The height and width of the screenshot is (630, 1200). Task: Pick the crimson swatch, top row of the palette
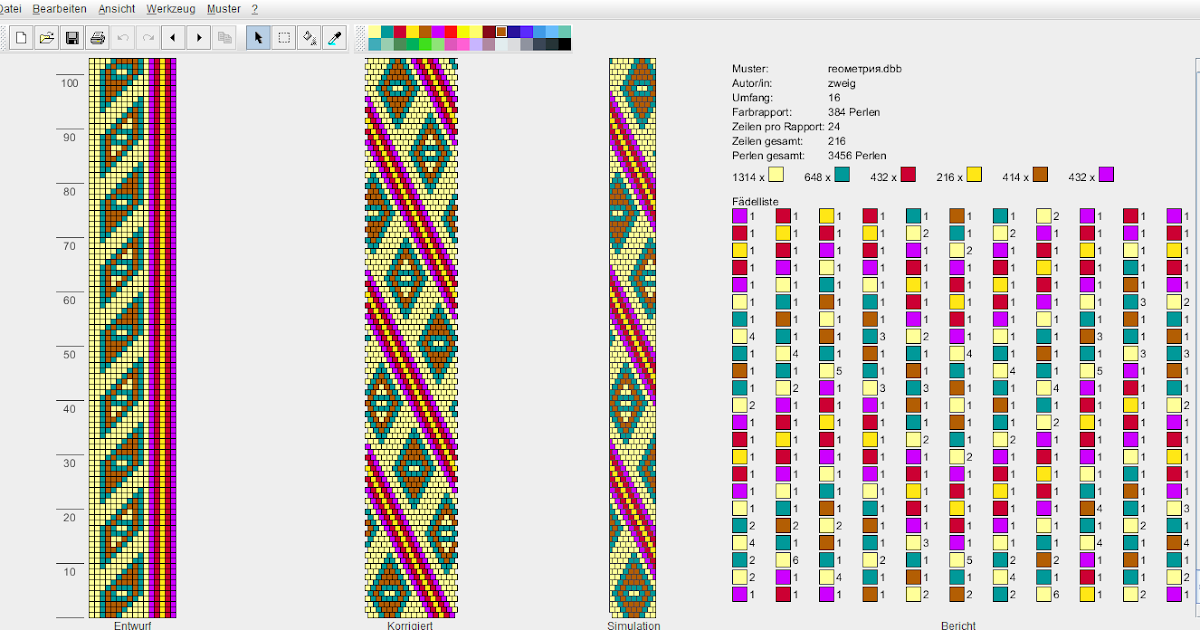400,32
